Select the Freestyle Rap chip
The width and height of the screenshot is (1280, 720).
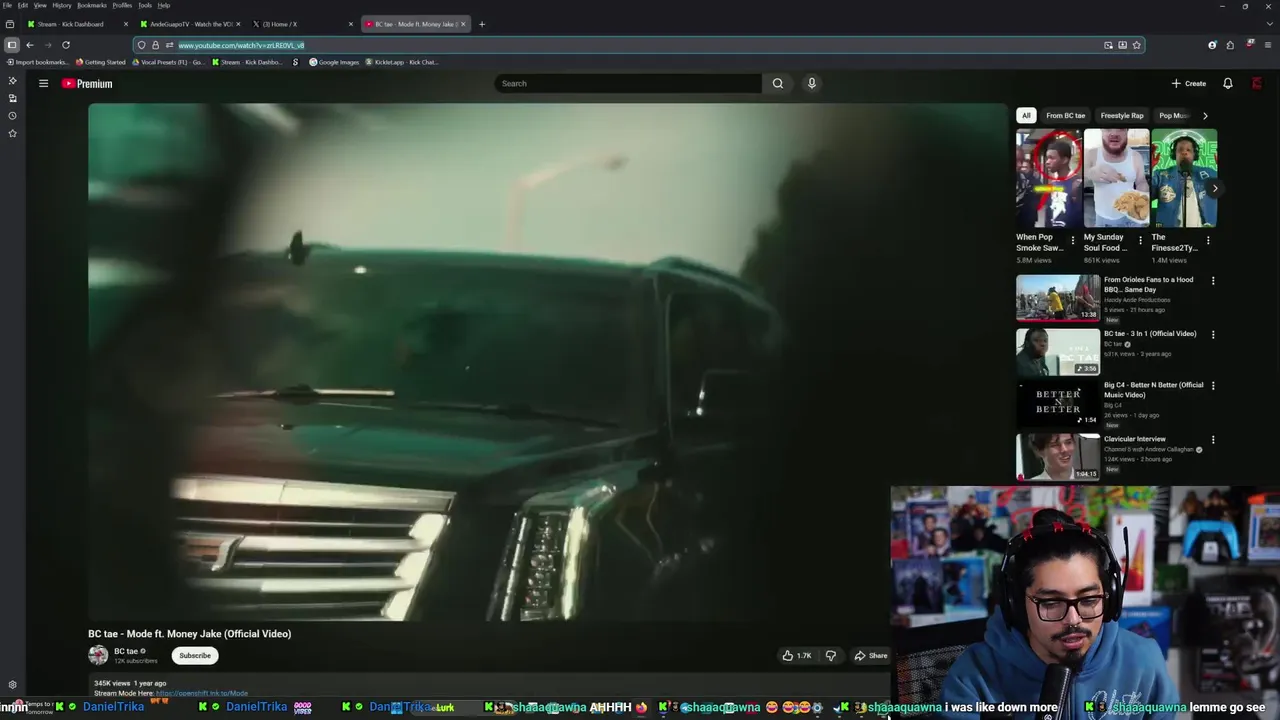click(1122, 115)
